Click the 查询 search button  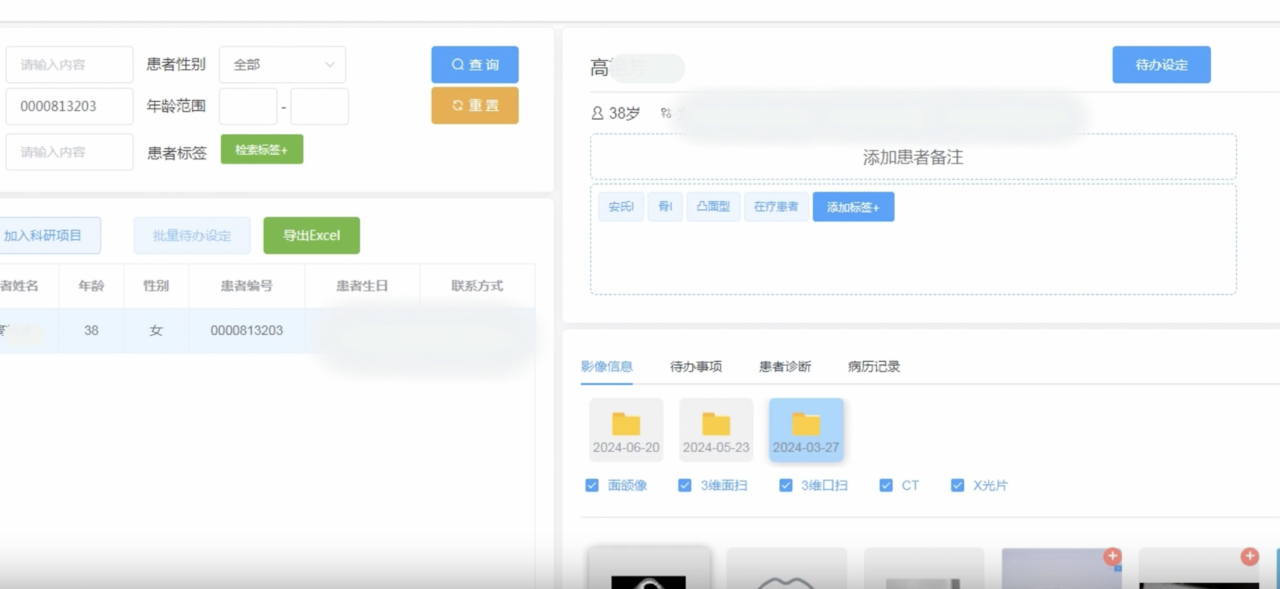(x=475, y=65)
